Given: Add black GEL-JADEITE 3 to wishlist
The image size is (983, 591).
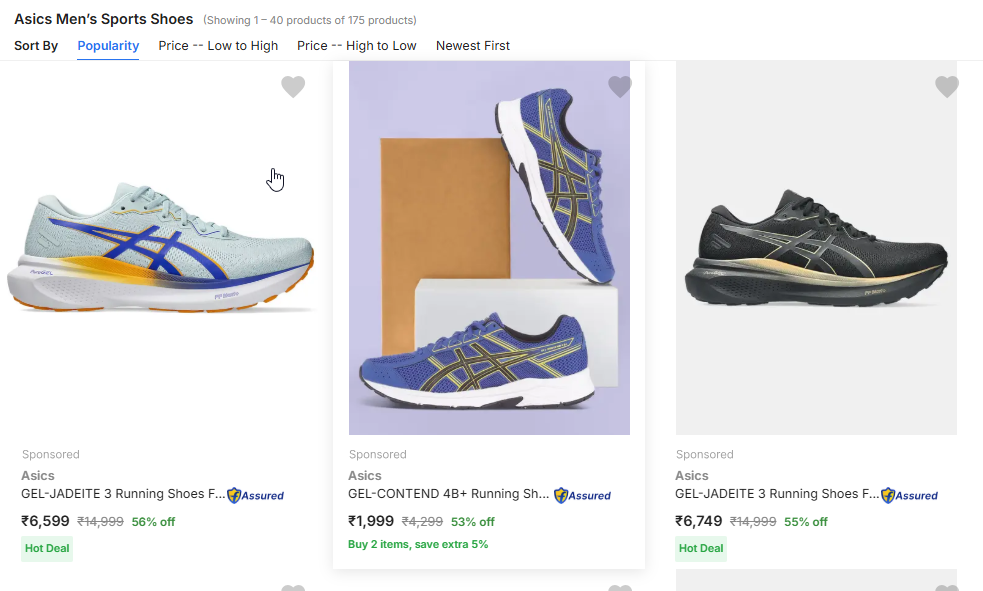Looking at the screenshot, I should coord(946,87).
